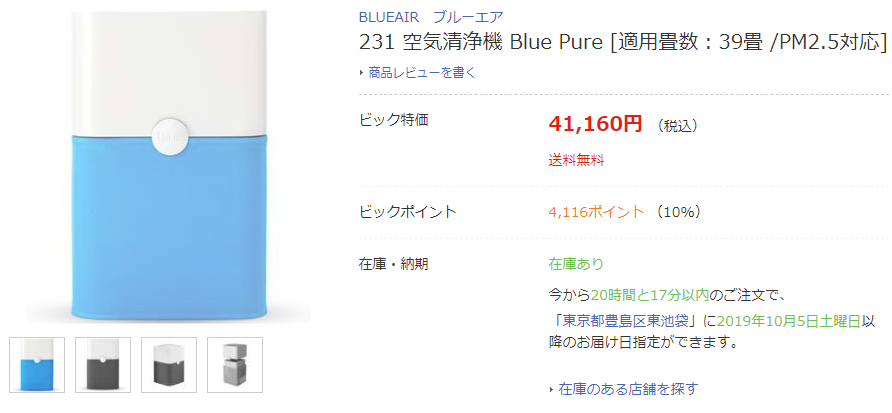Viewport: 892px width, 413px height.
Task: Open the 東京都豊島区東池袋 delivery address link
Action: [625, 321]
